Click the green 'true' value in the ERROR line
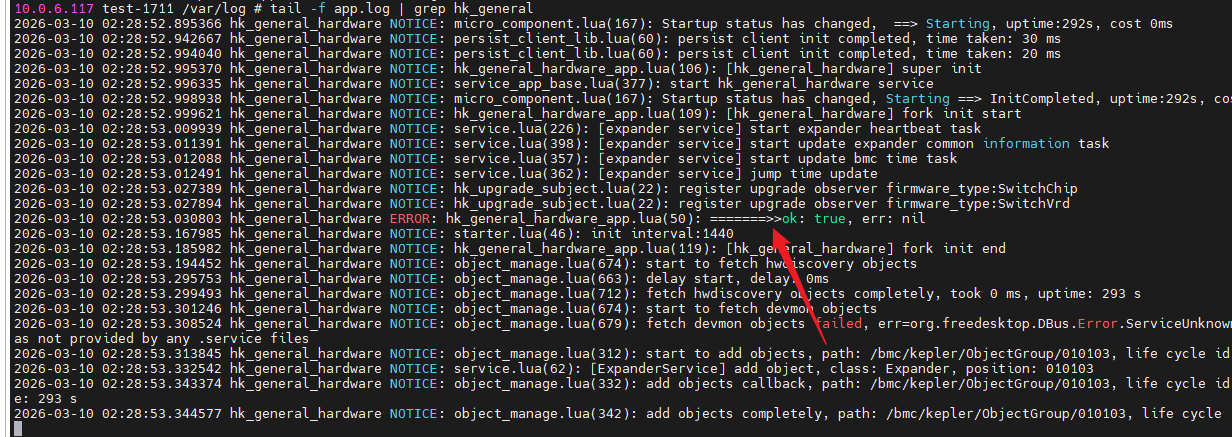 [830, 217]
